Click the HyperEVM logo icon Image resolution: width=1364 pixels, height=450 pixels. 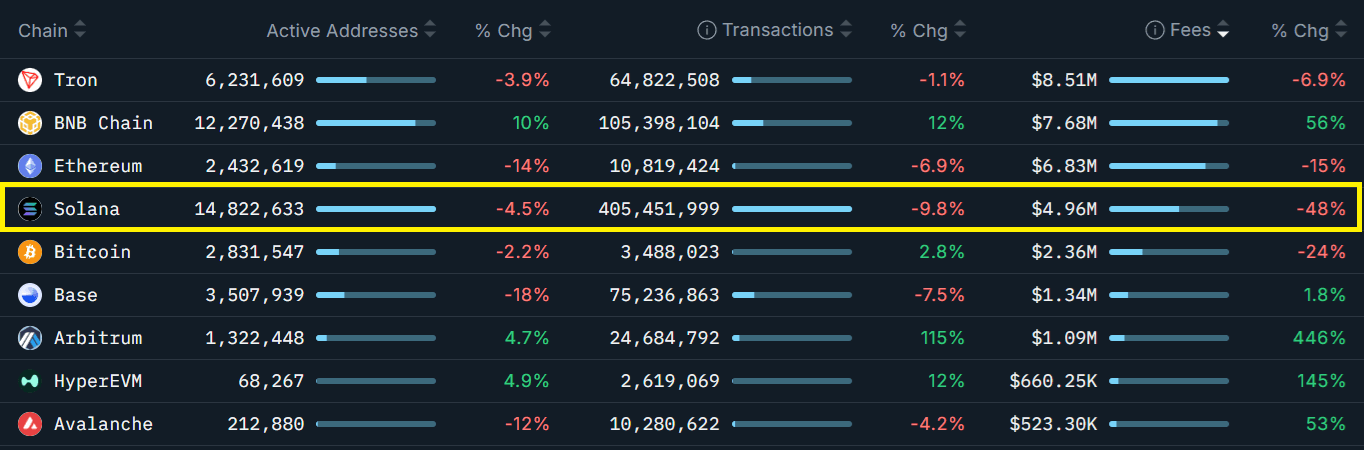[x=30, y=381]
